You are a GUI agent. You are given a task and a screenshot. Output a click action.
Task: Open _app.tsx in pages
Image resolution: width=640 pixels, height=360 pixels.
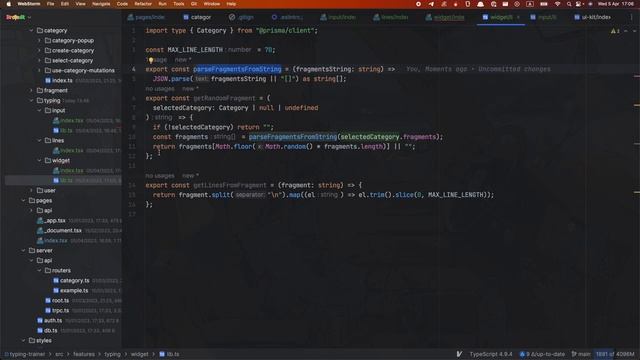pos(54,220)
